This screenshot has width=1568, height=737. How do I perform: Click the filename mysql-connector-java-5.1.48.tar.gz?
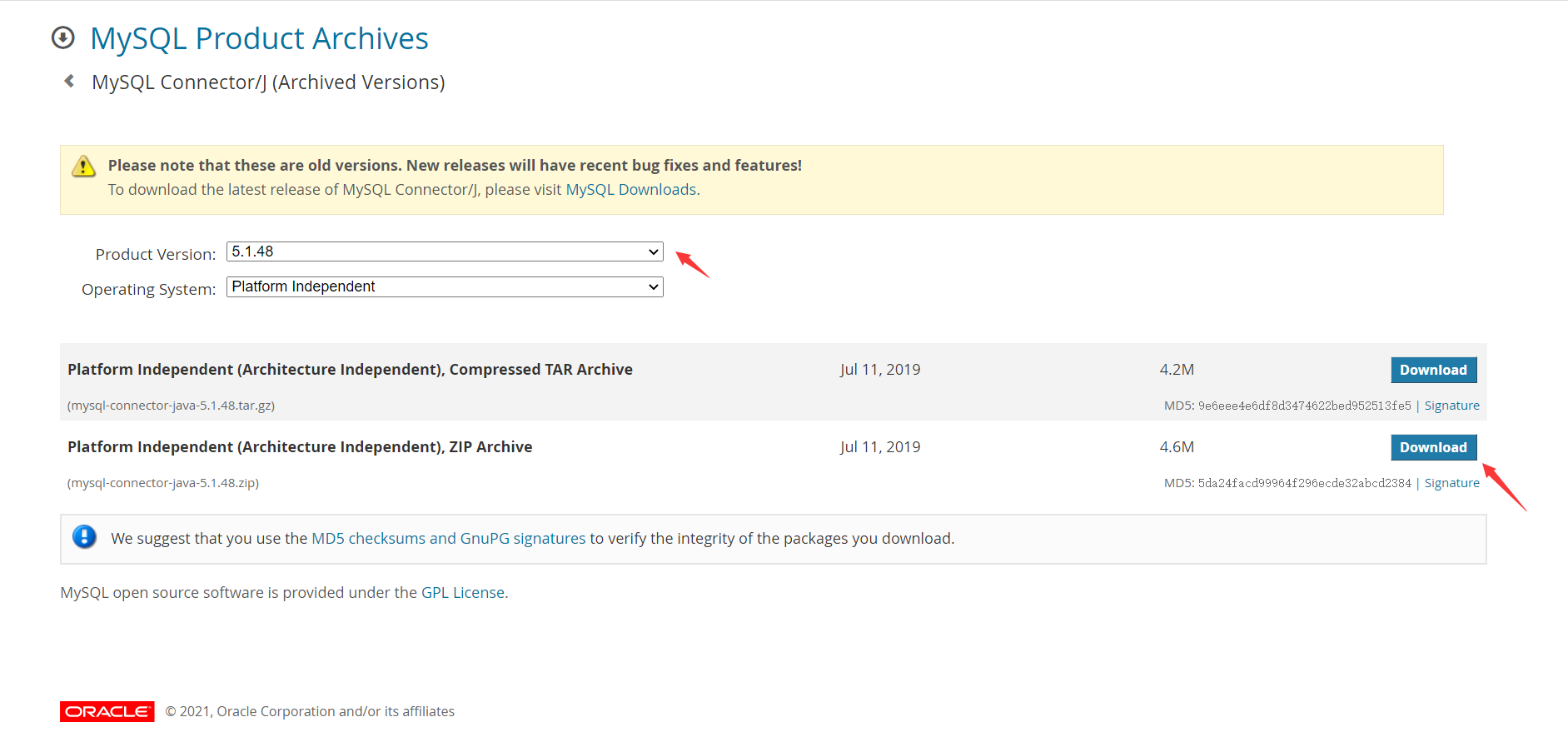[x=171, y=406]
